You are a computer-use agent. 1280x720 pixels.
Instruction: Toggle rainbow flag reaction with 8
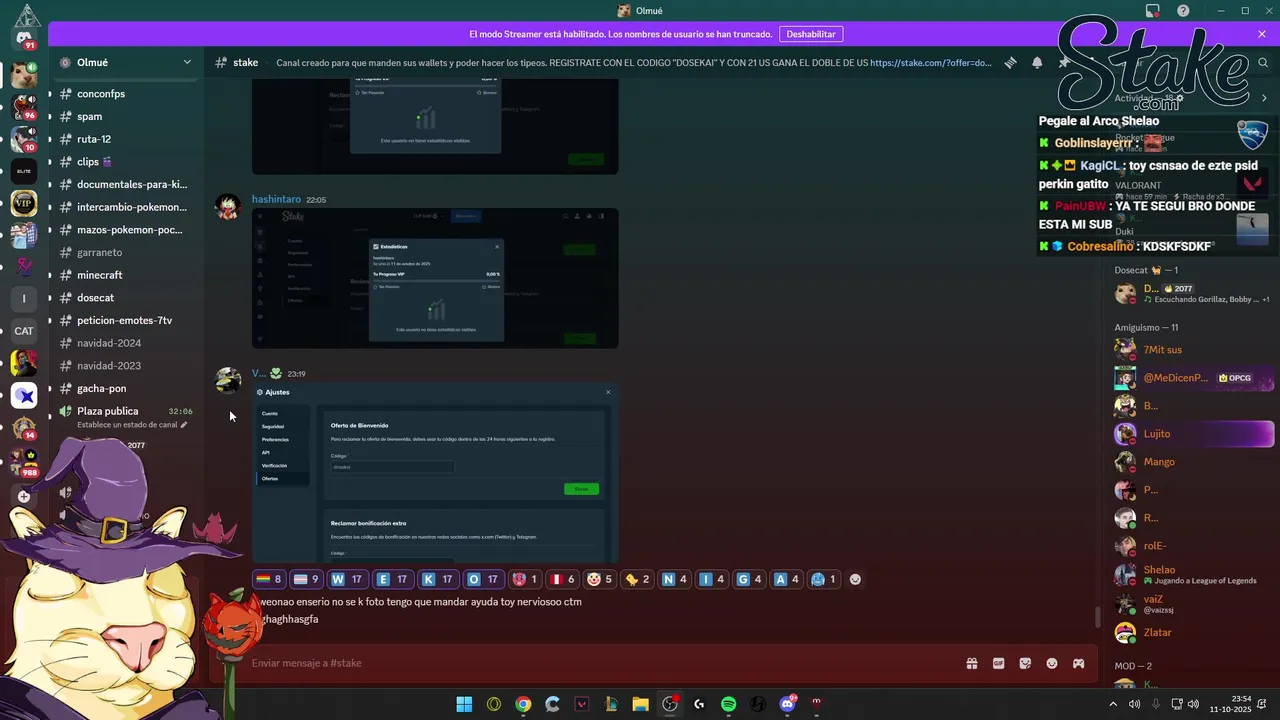[269, 579]
